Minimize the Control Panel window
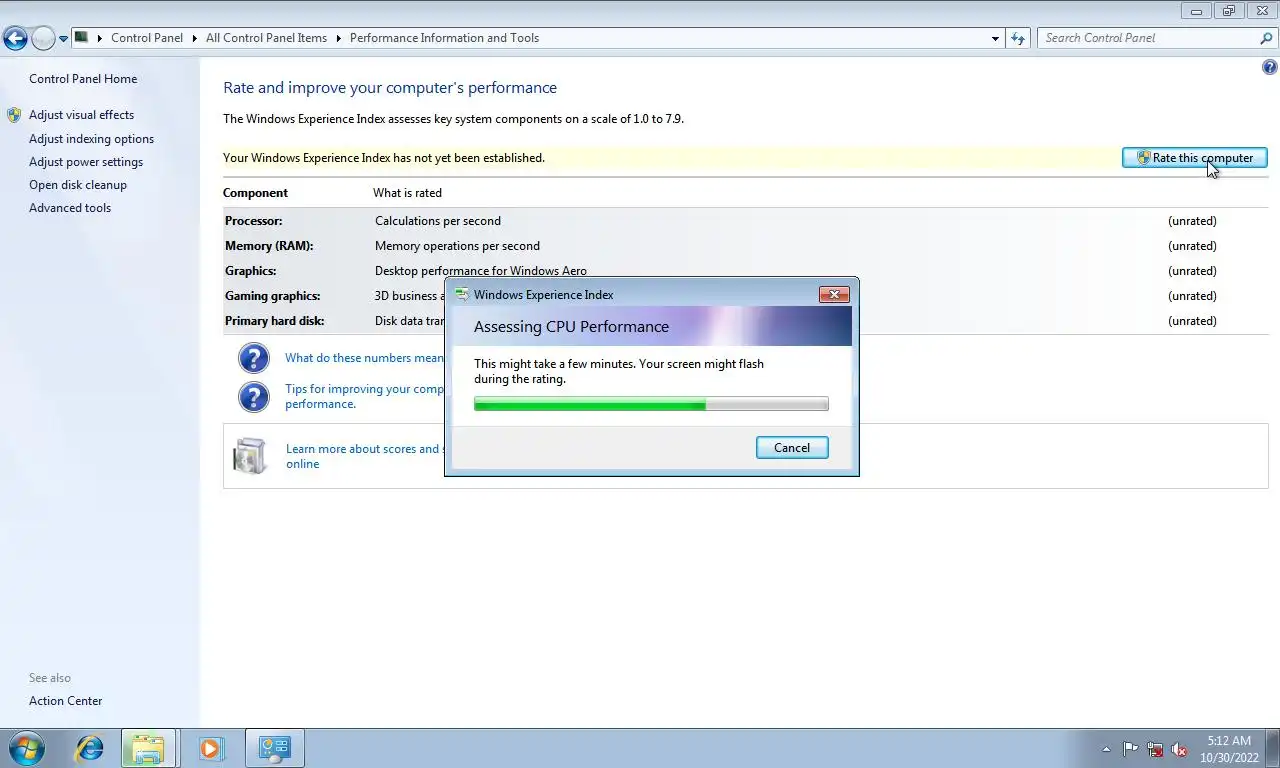 (1196, 11)
